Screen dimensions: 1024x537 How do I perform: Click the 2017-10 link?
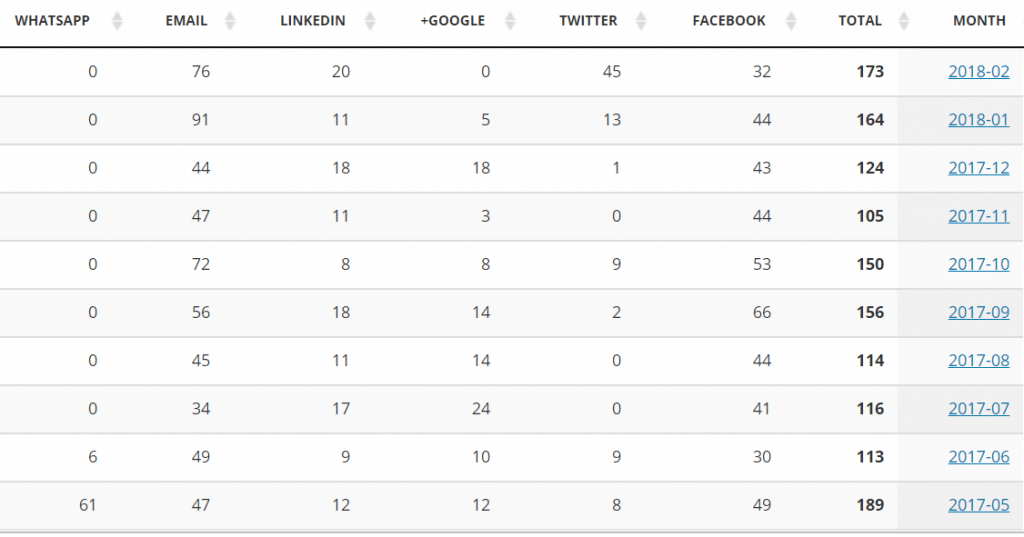978,264
